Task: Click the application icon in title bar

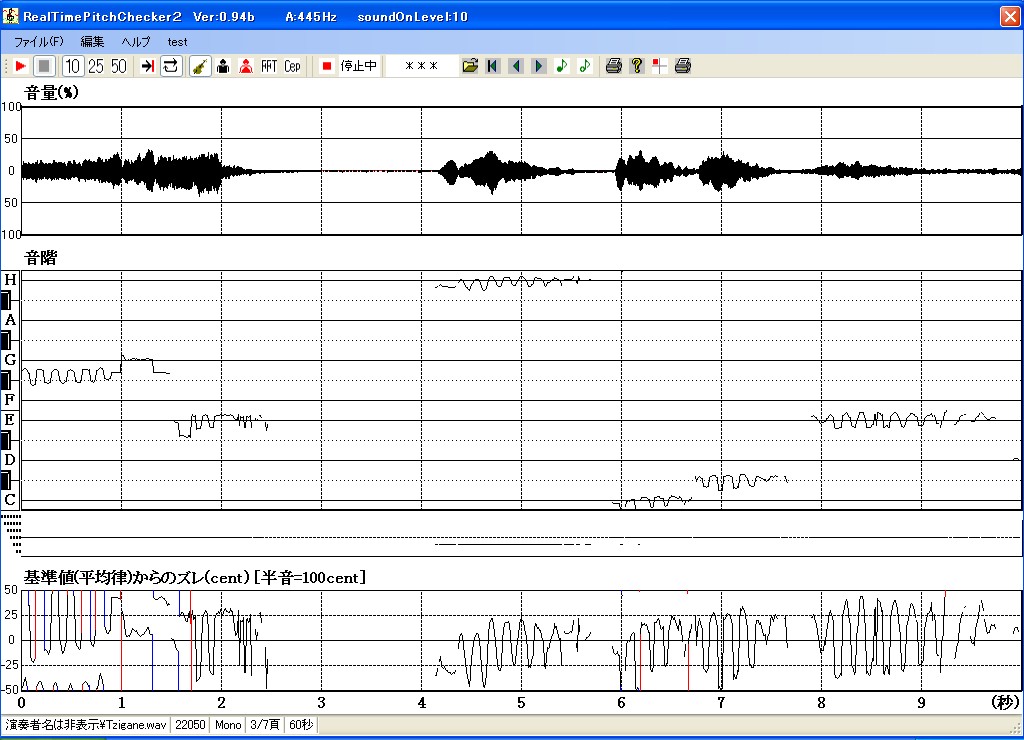Action: tap(10, 16)
